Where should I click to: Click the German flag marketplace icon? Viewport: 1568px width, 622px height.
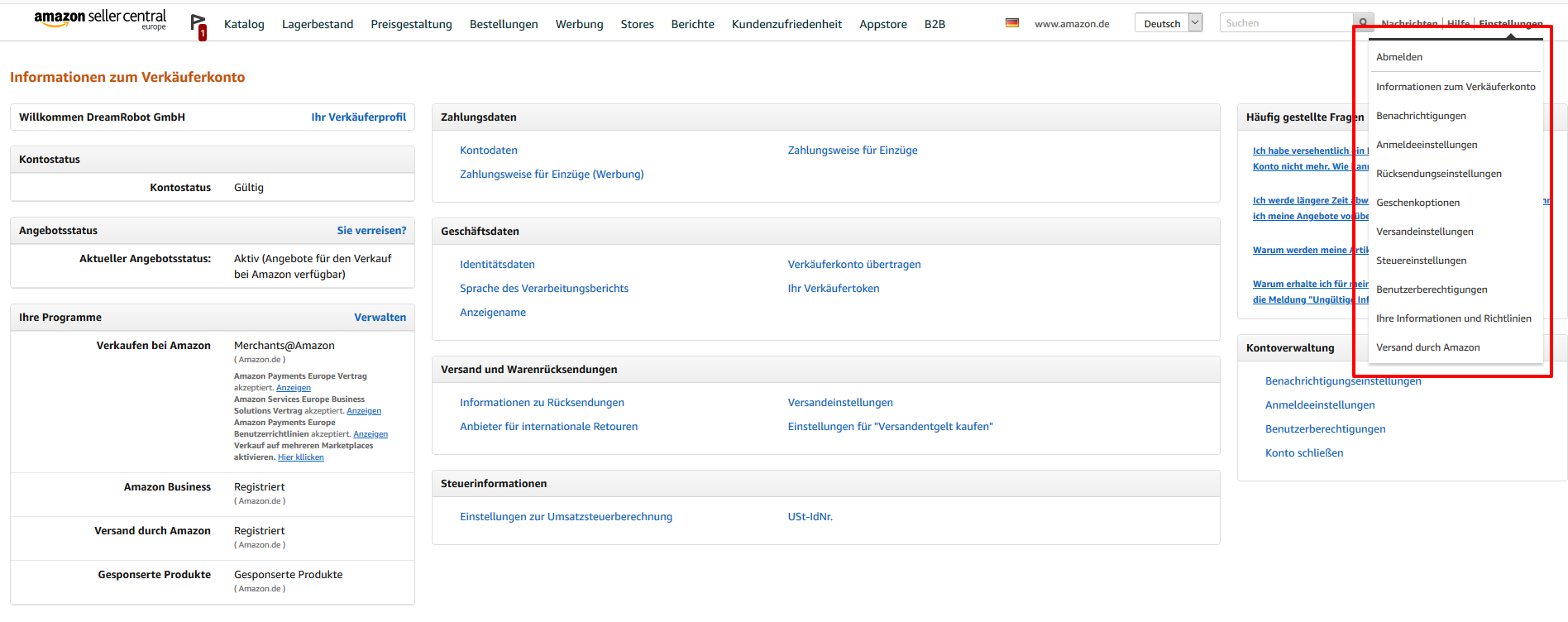click(x=1012, y=23)
